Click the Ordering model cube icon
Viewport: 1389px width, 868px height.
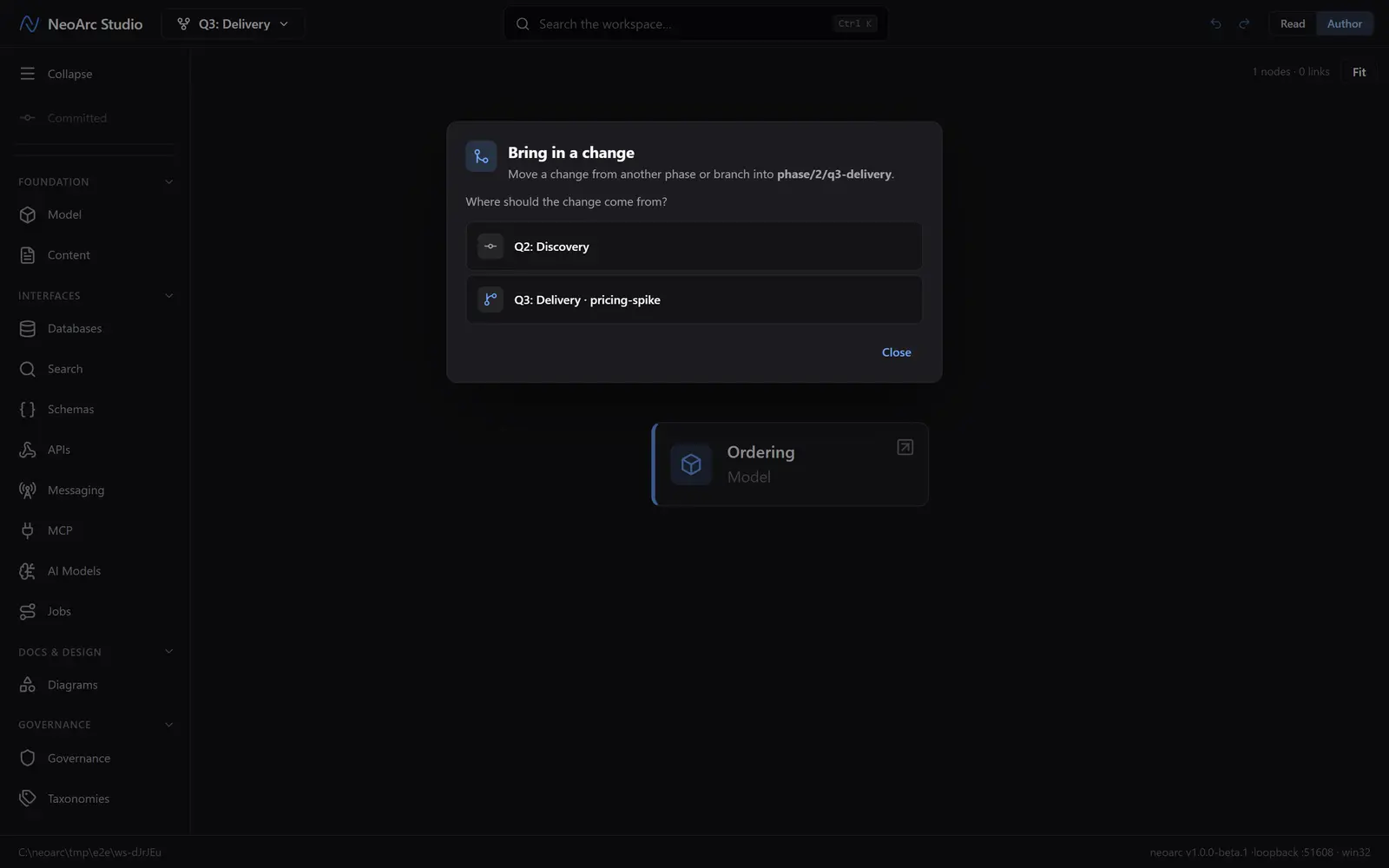point(691,464)
